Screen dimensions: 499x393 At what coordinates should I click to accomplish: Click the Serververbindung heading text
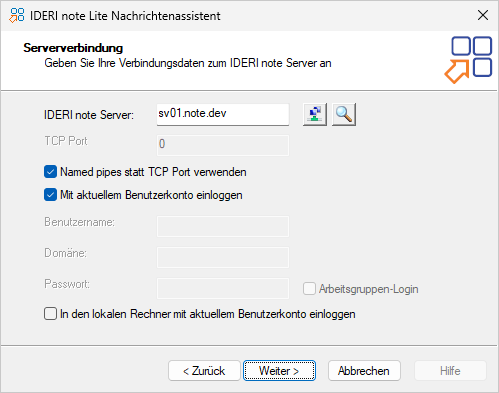tap(73, 48)
